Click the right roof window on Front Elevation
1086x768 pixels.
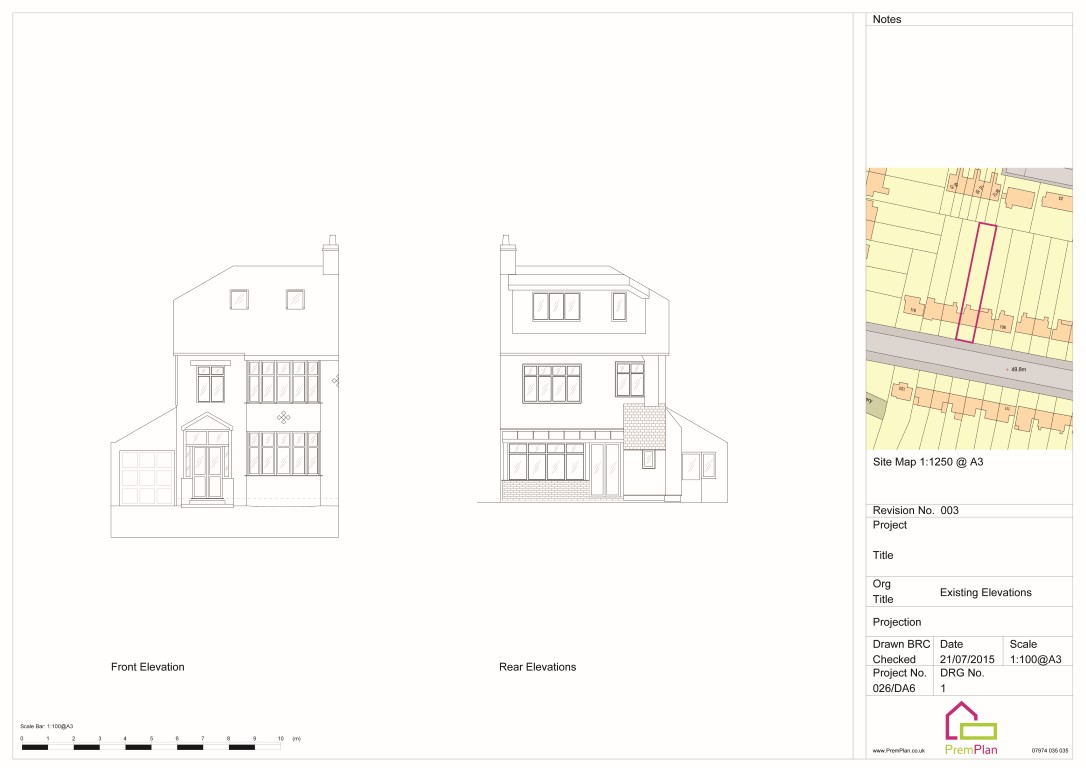295,299
